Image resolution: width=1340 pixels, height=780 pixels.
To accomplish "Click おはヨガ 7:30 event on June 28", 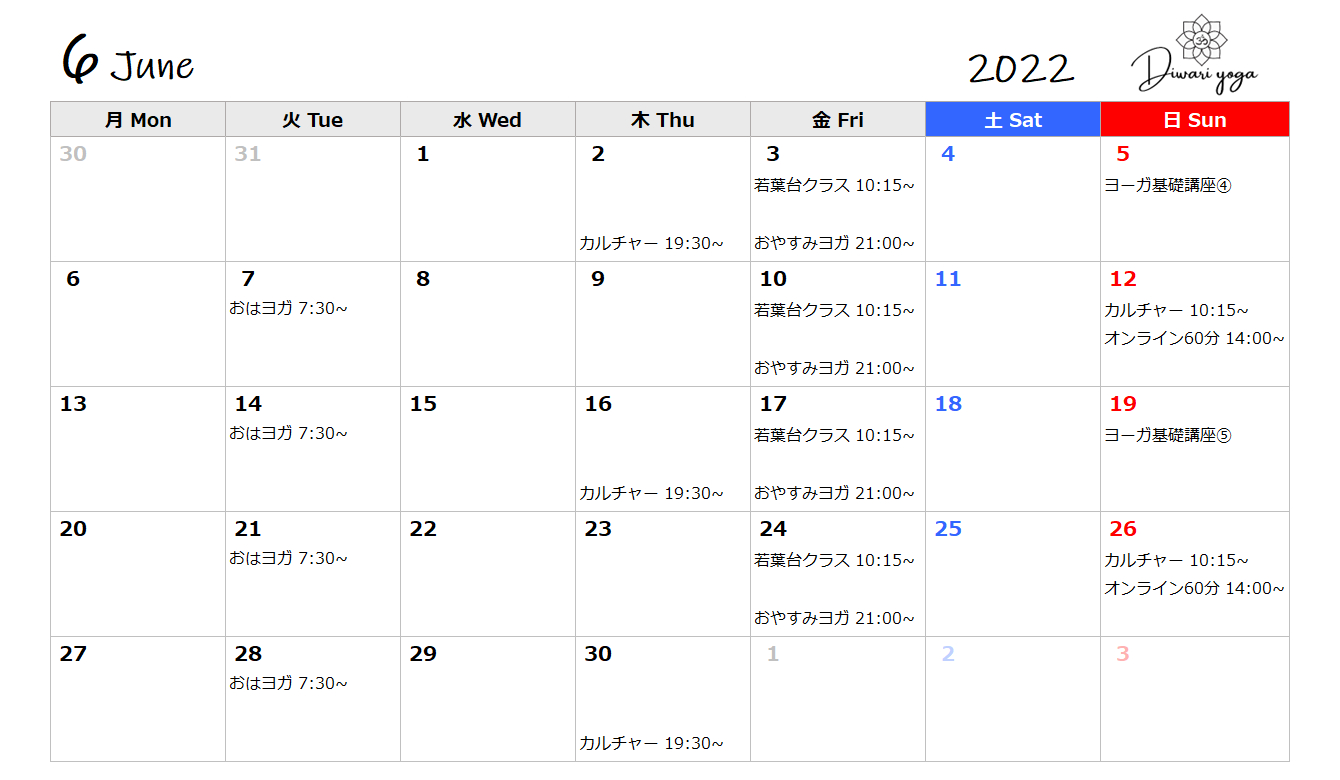I will click(x=288, y=683).
